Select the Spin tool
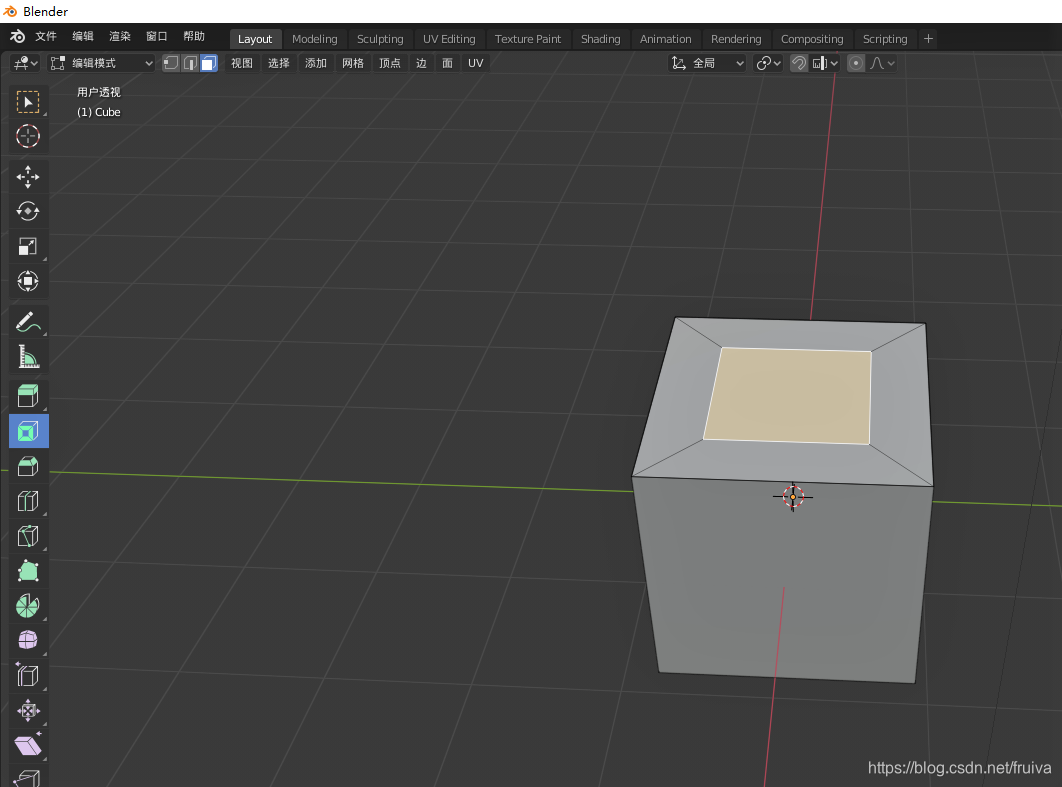Viewport: 1062px width, 787px height. (x=28, y=605)
